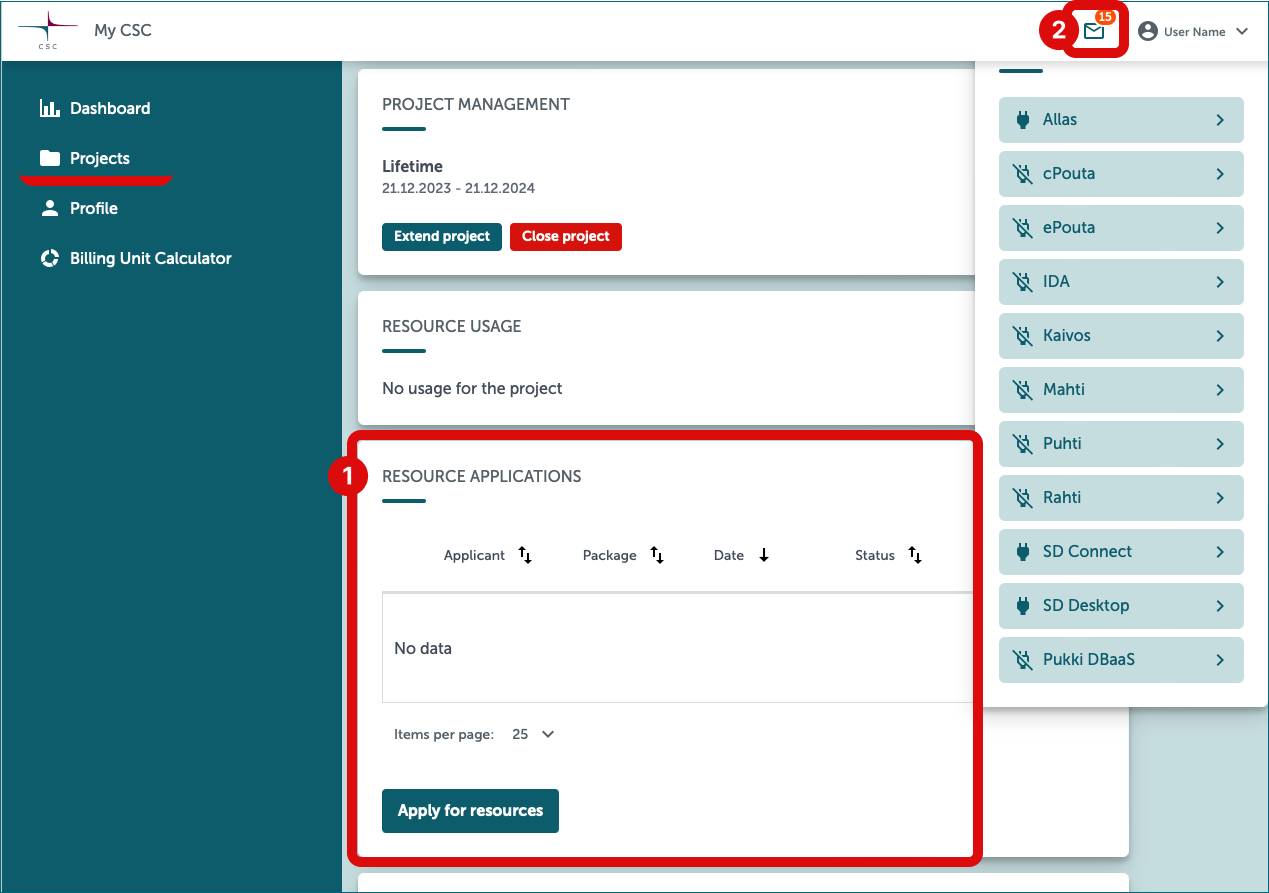Viewport: 1269px width, 893px height.
Task: Click the orange 15 notification badge
Action: (x=1105, y=17)
